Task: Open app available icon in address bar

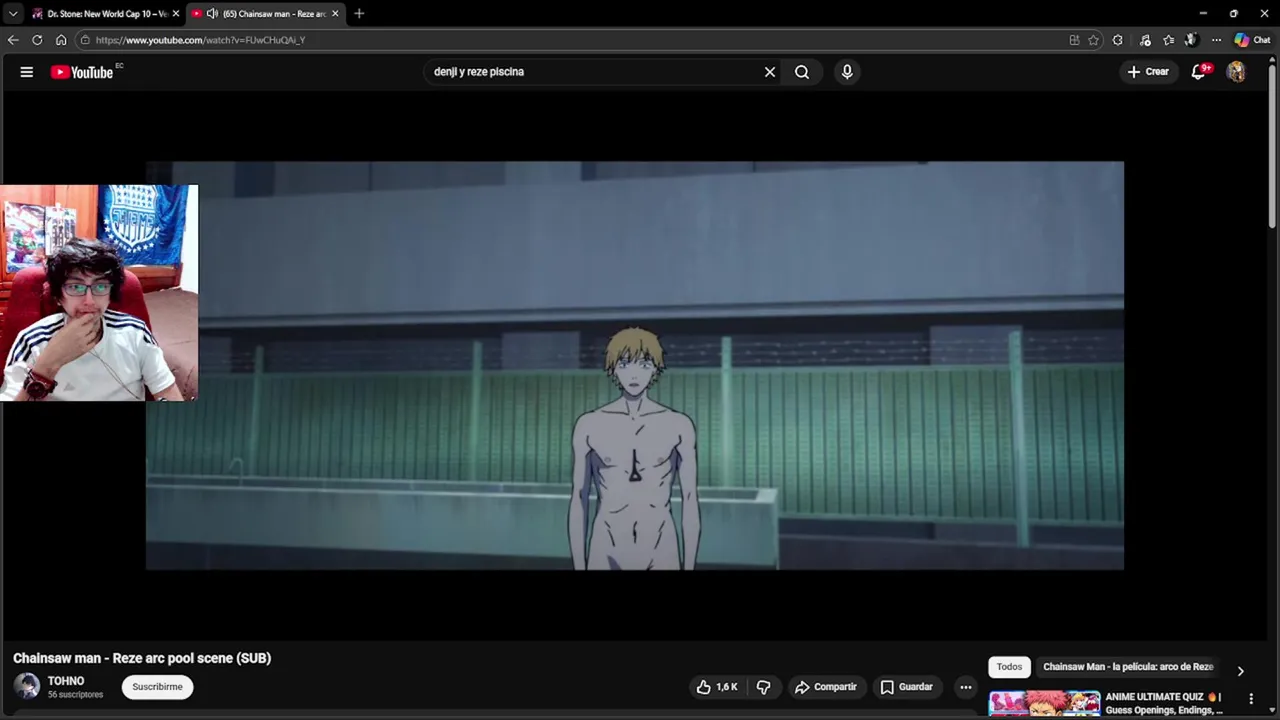Action: tap(1074, 40)
